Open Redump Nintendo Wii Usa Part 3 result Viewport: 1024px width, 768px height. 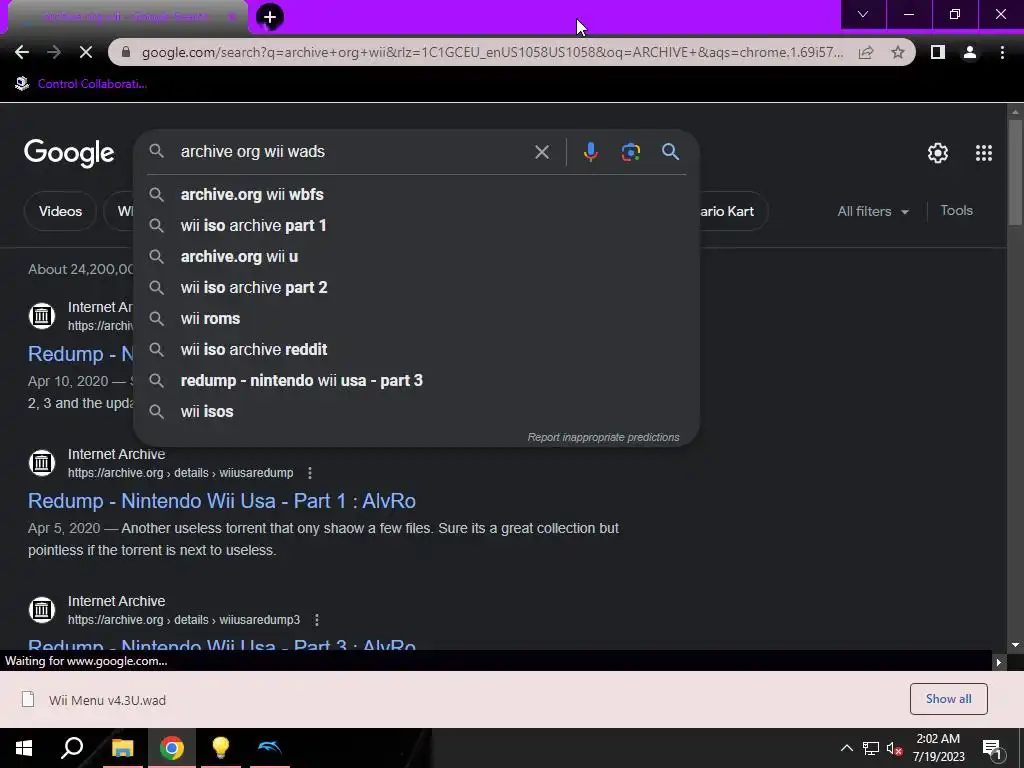(222, 643)
